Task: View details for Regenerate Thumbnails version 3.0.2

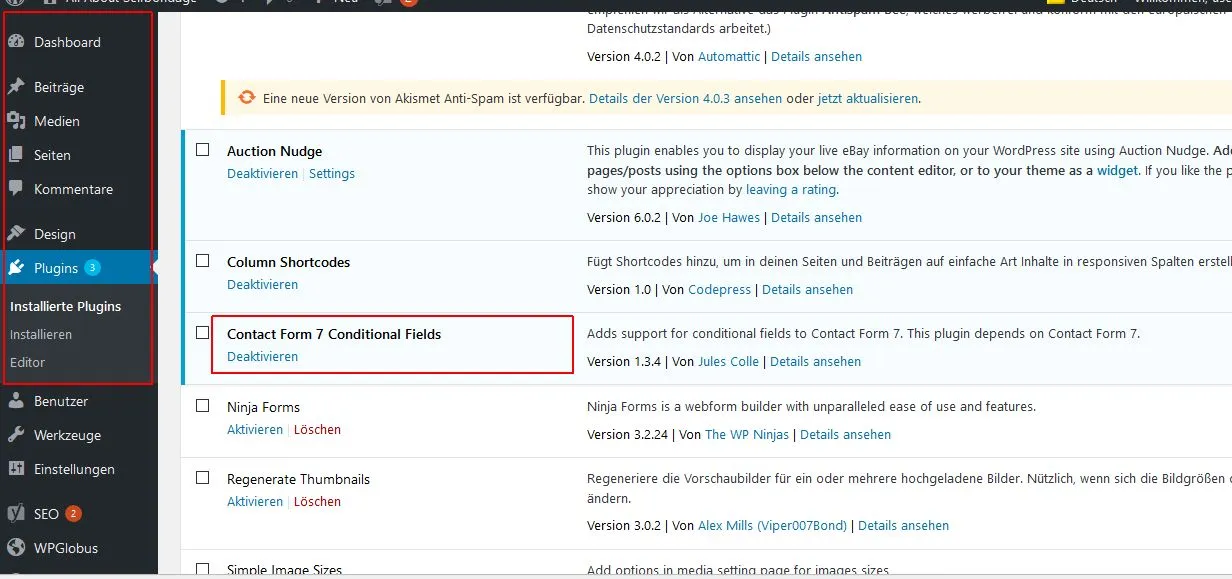Action: (904, 525)
